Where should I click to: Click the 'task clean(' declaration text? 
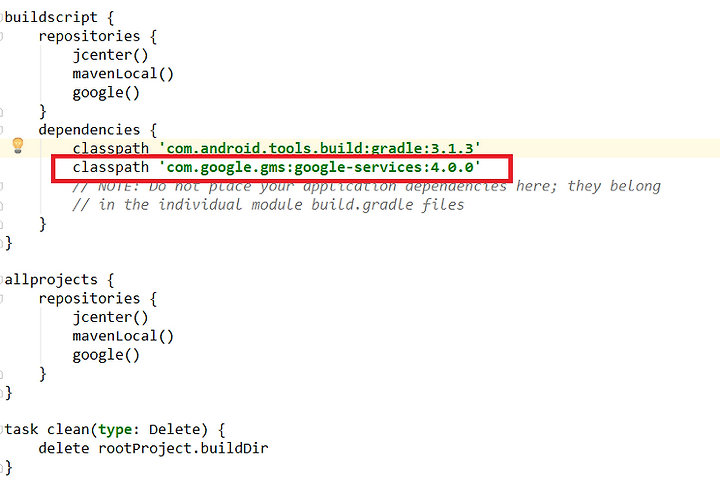point(51,430)
